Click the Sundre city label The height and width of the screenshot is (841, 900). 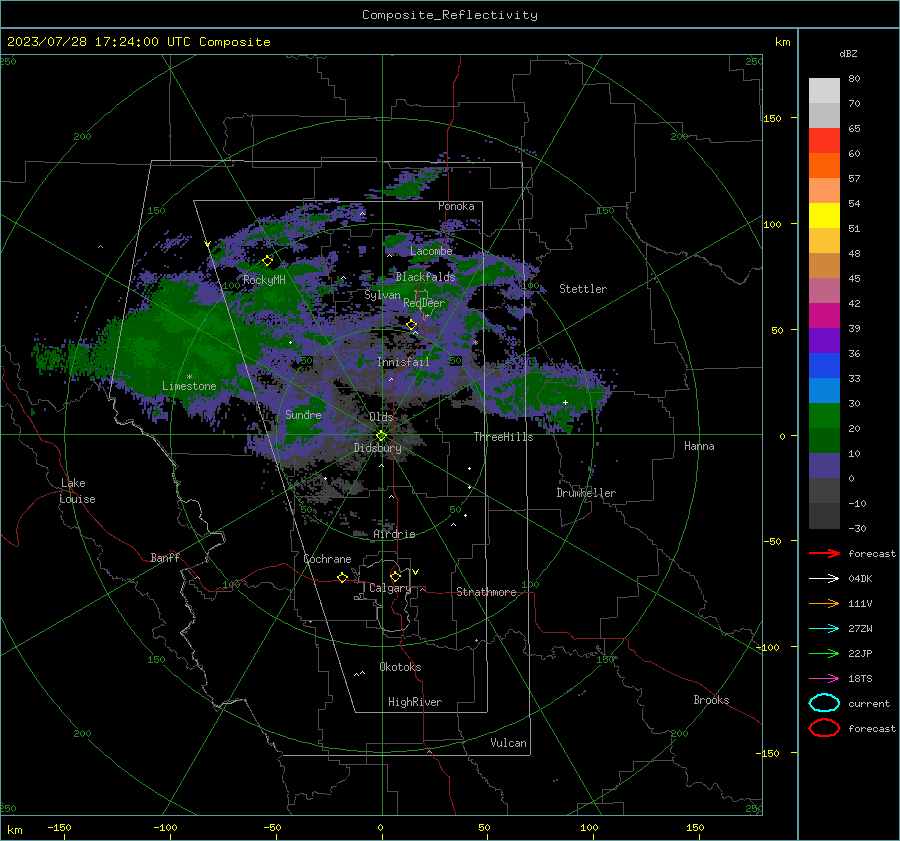303,414
